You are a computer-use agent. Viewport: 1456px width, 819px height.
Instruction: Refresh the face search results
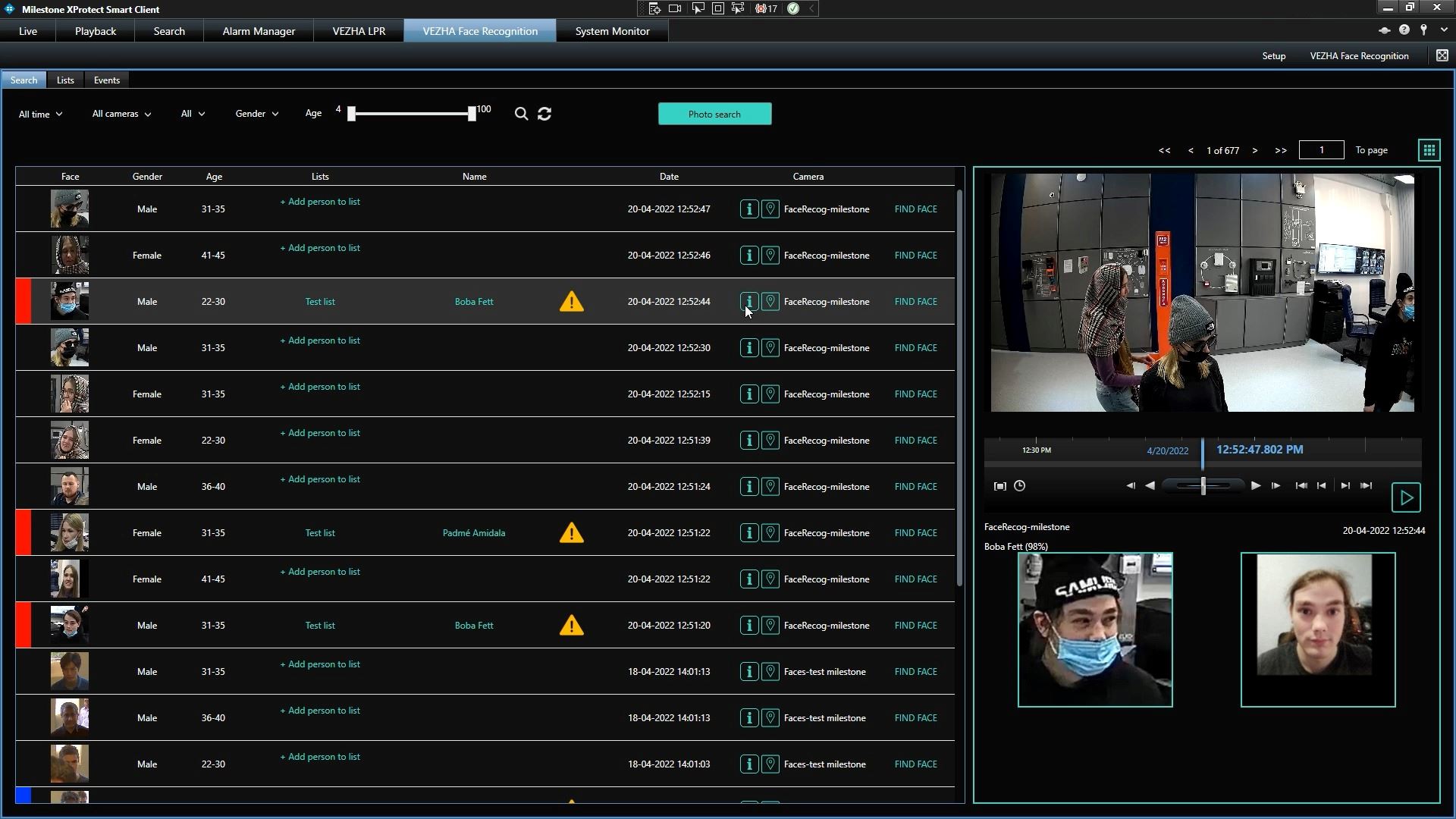[x=544, y=114]
